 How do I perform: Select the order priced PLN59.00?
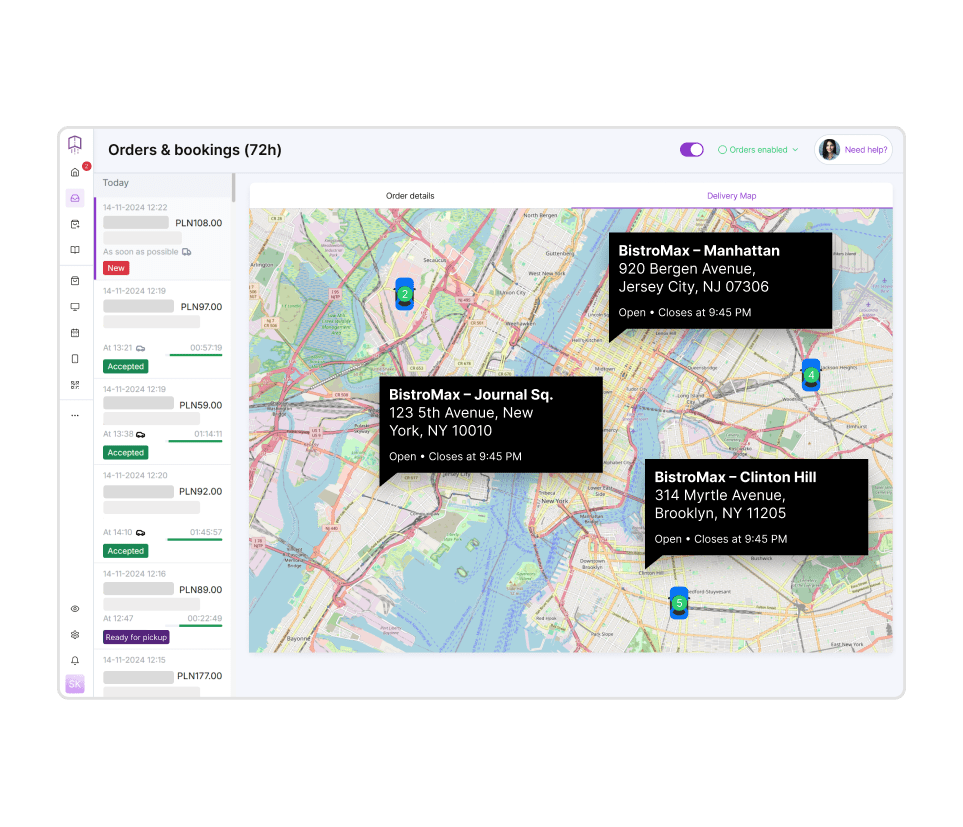(163, 422)
